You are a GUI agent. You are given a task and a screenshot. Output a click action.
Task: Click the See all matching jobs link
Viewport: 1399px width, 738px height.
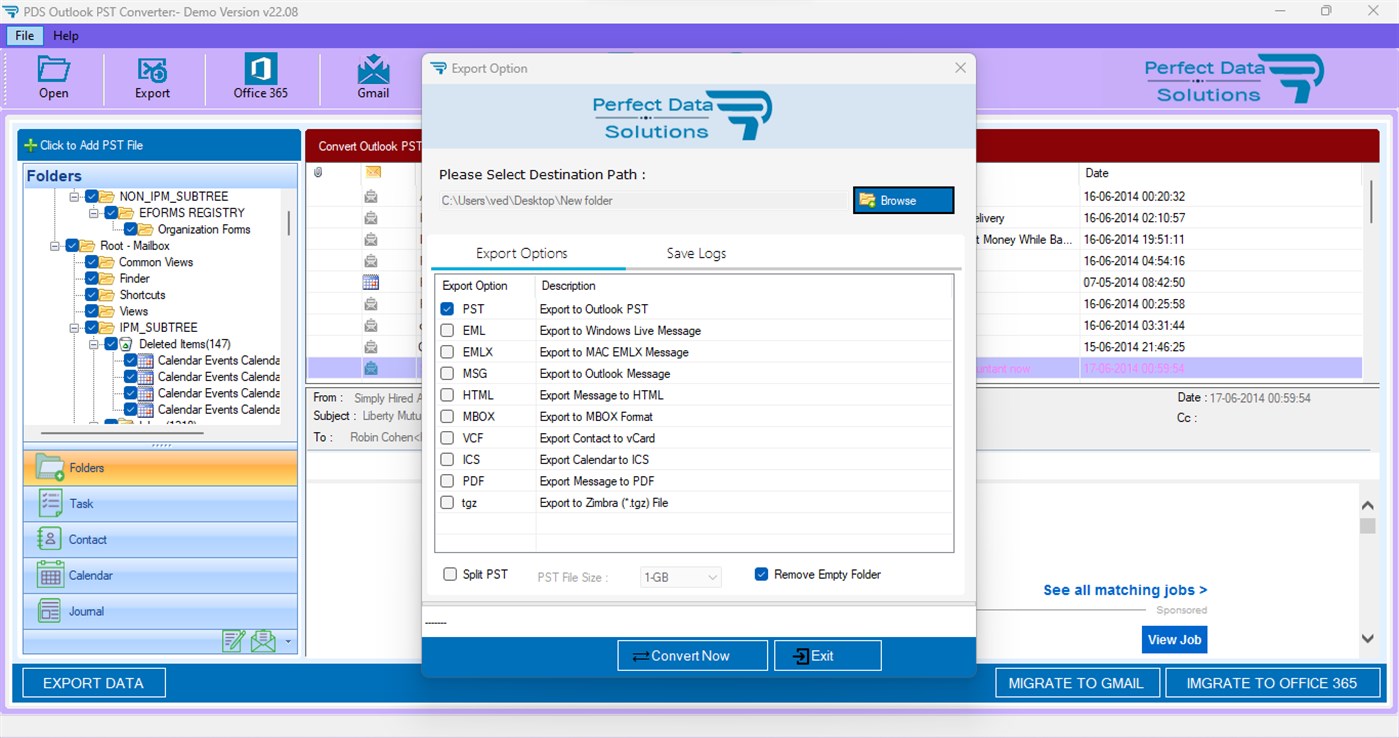(1124, 590)
